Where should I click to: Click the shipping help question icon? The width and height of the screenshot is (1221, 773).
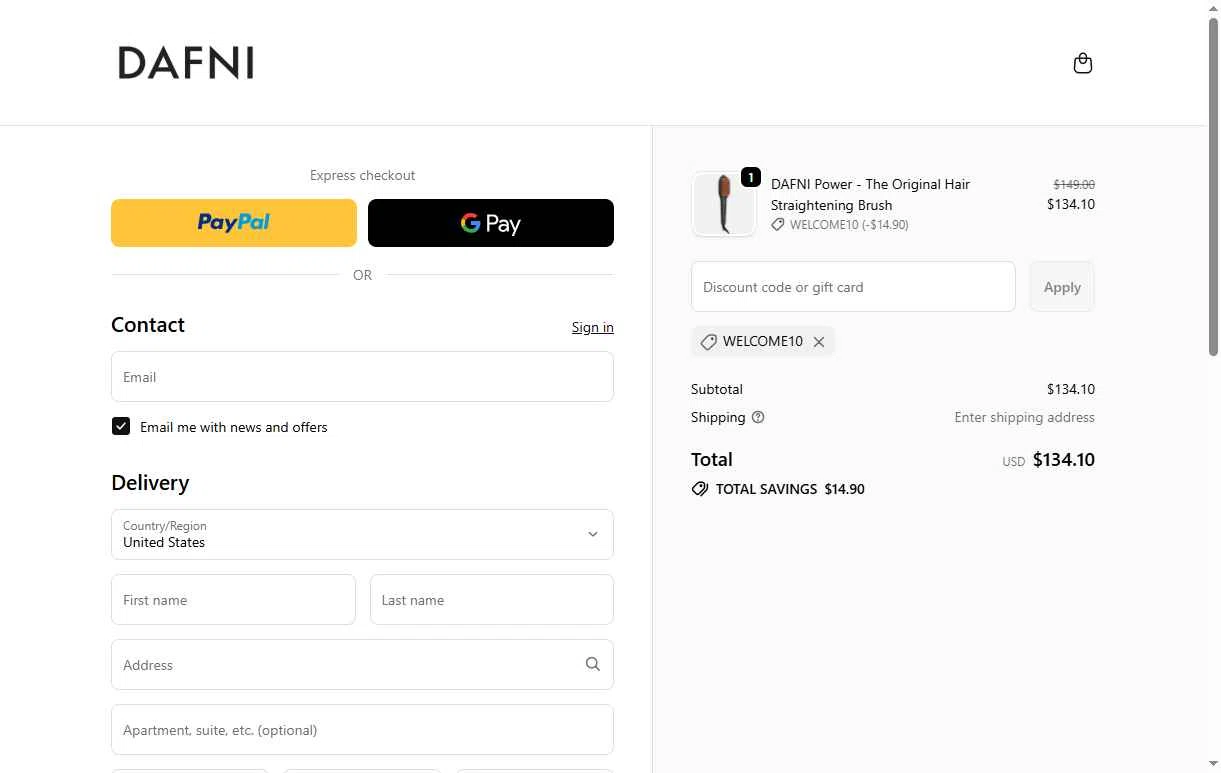[758, 418]
